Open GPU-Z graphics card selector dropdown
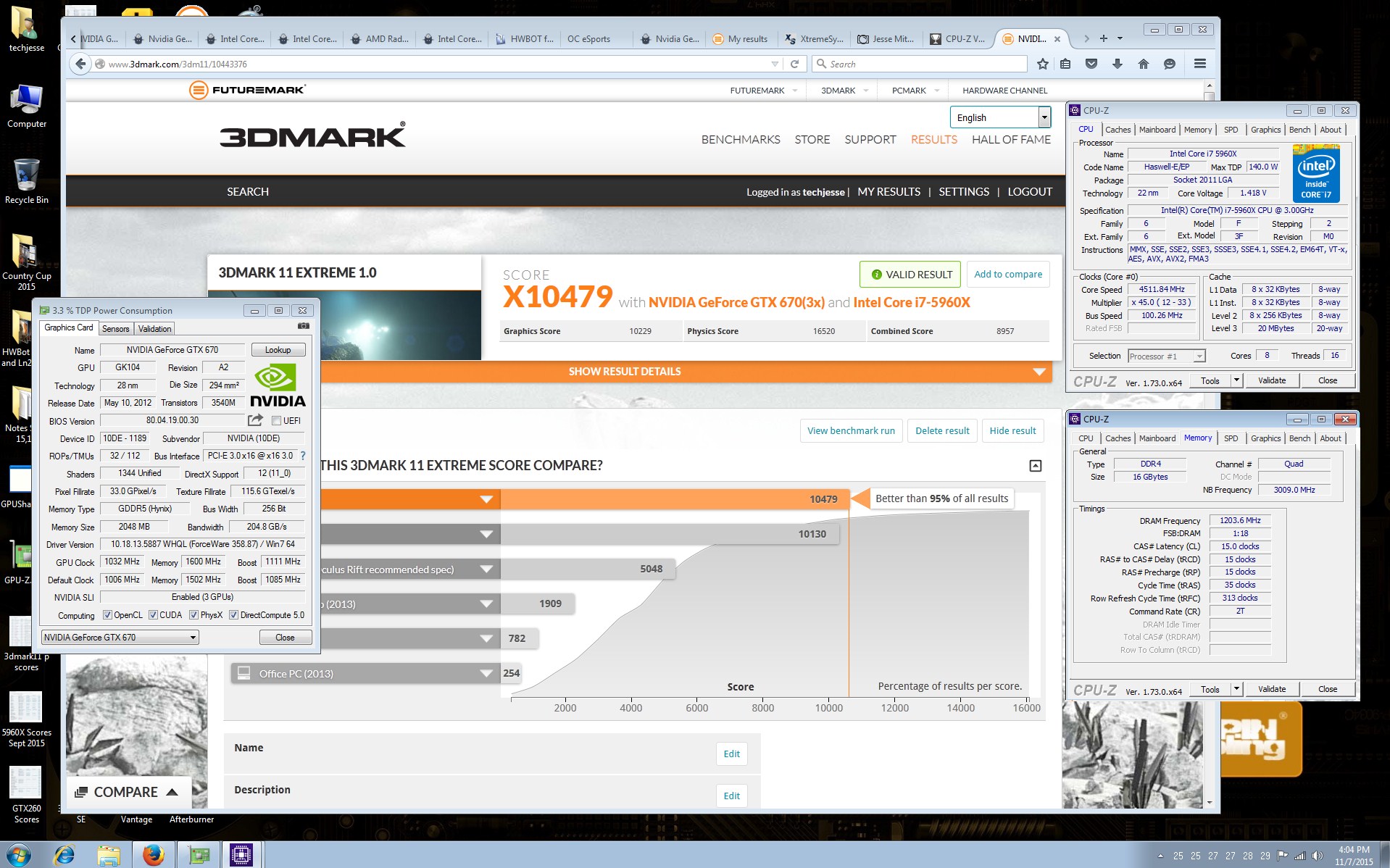1390x868 pixels. (120, 638)
